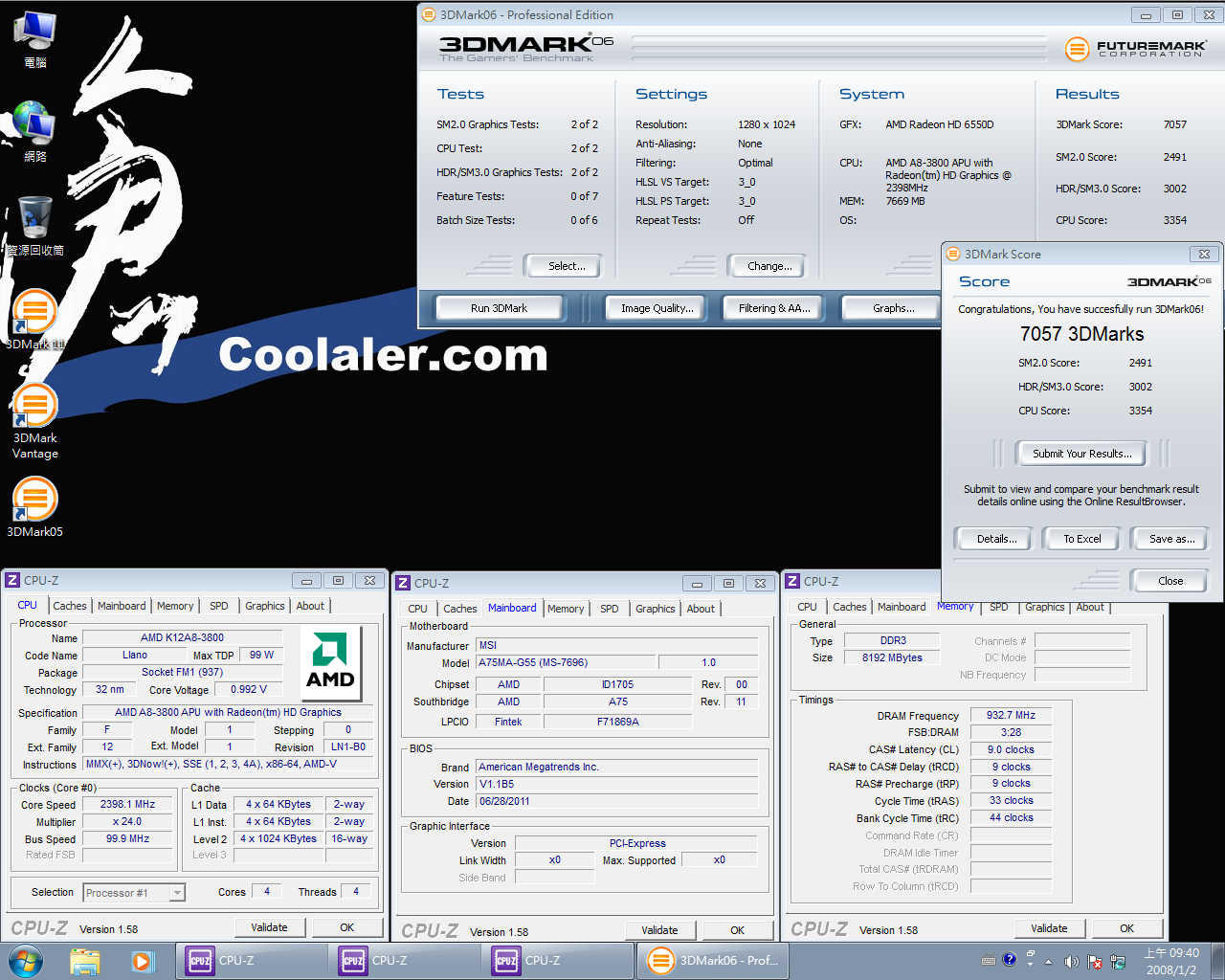
Task: Open Details in the 3DMark Score dialog
Action: (x=996, y=539)
